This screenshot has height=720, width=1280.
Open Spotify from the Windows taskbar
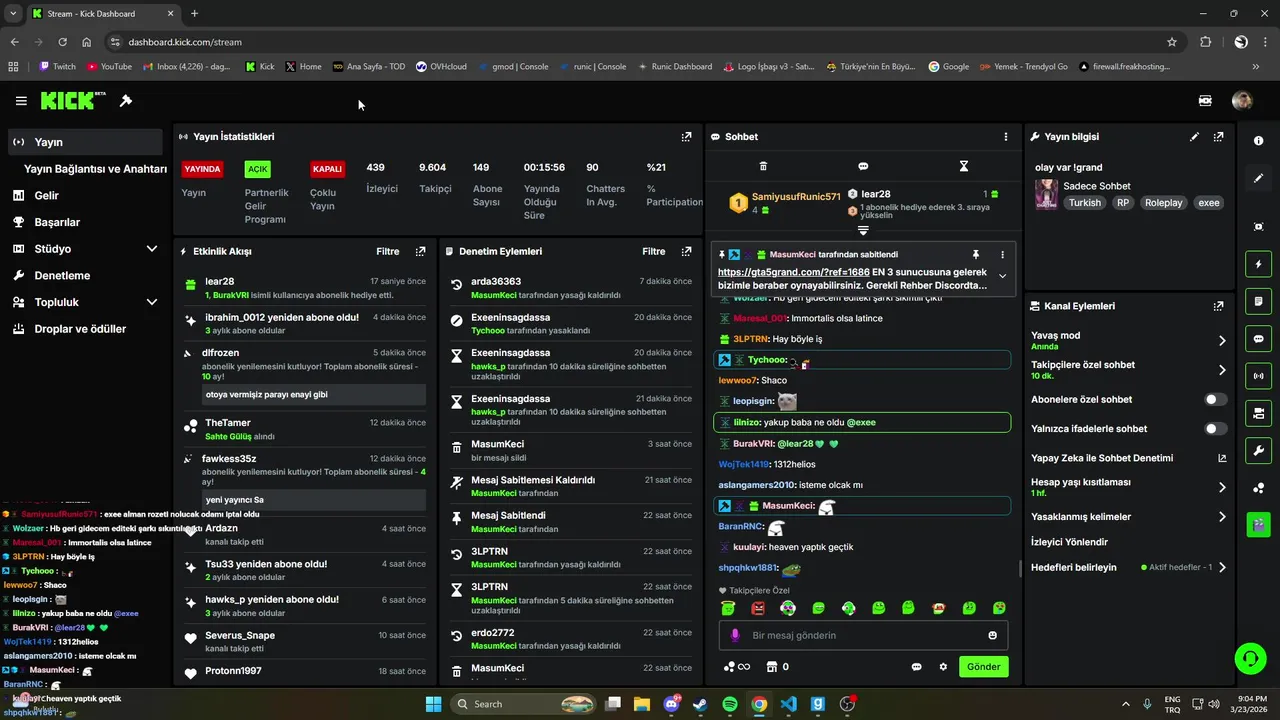(x=730, y=704)
